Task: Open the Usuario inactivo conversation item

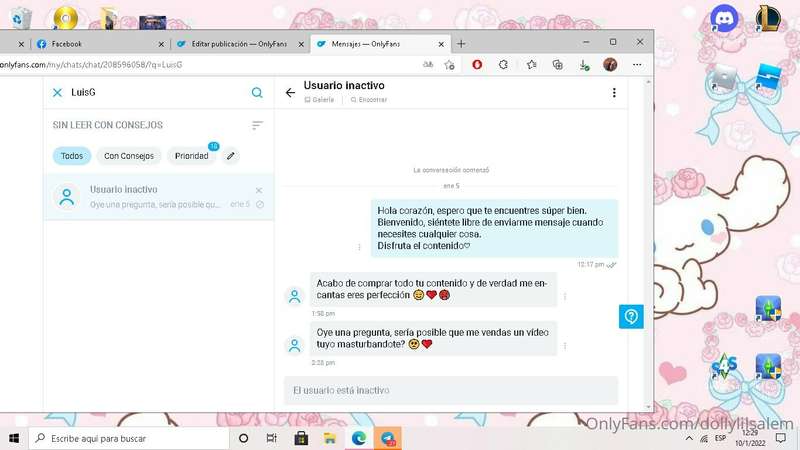Action: pos(159,197)
